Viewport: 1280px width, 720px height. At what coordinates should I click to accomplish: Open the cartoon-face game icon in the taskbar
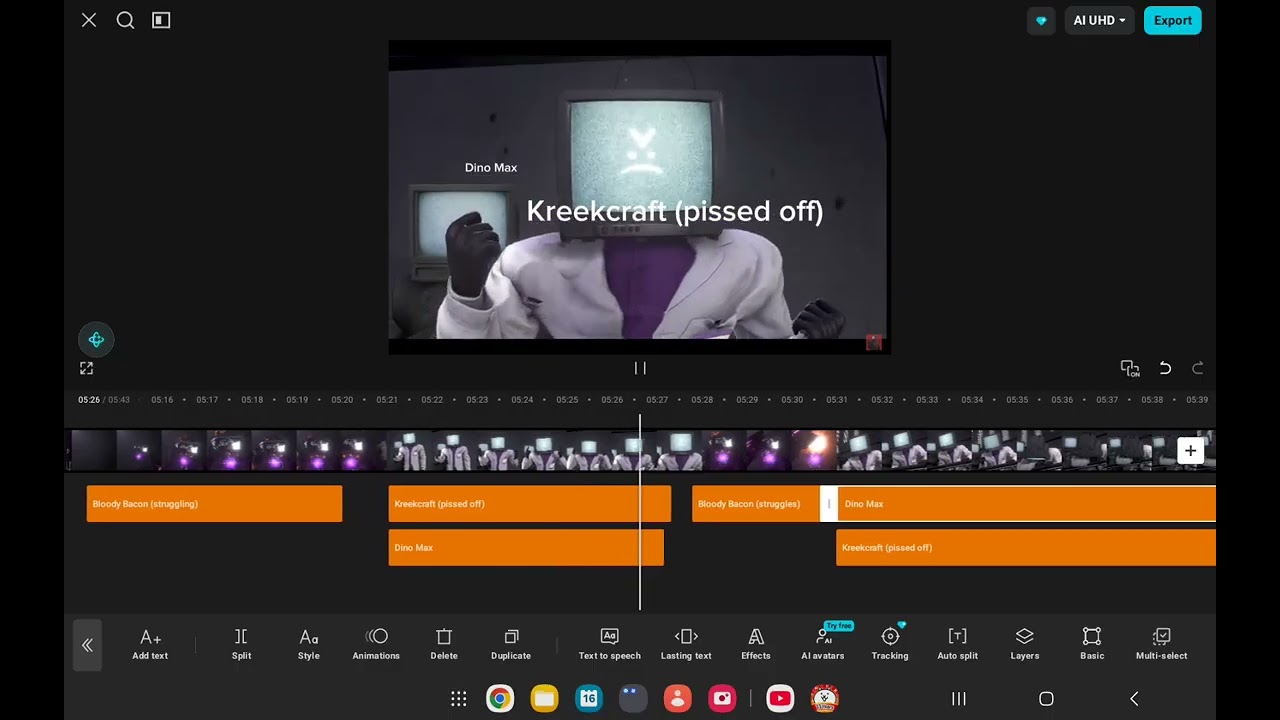point(825,699)
